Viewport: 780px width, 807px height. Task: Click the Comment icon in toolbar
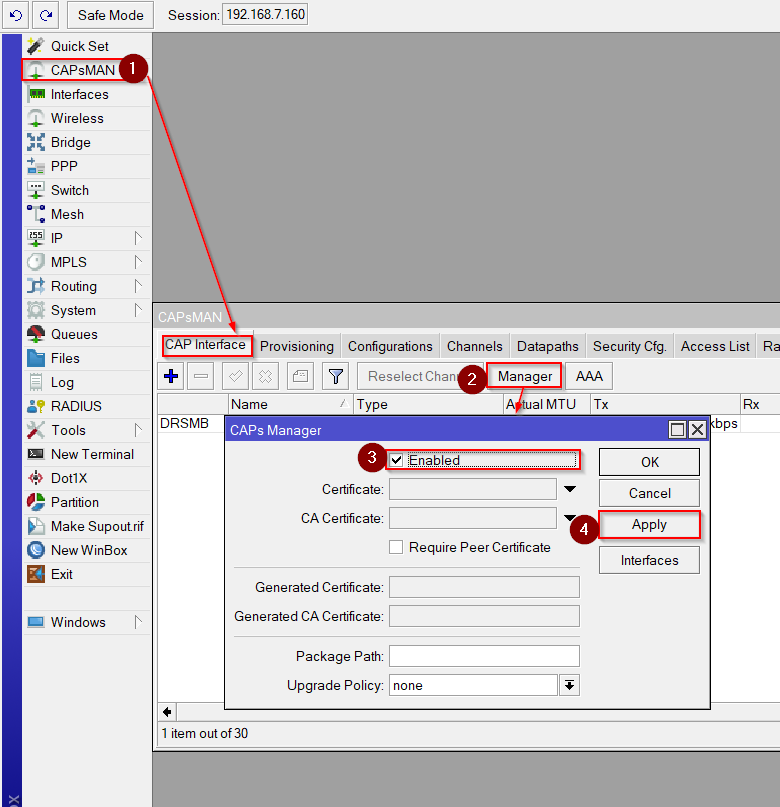click(300, 377)
